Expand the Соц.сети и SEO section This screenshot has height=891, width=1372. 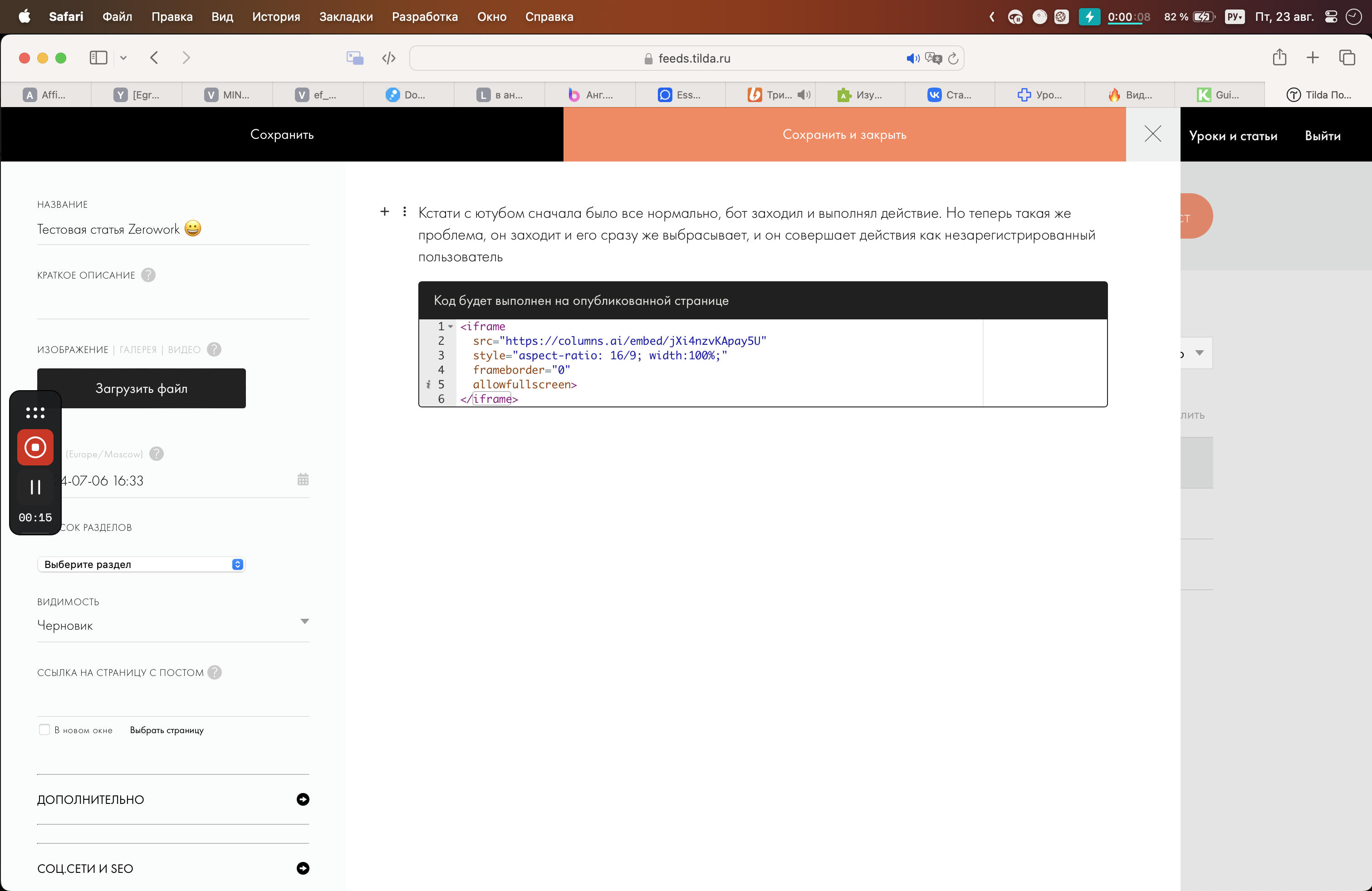[x=173, y=868]
